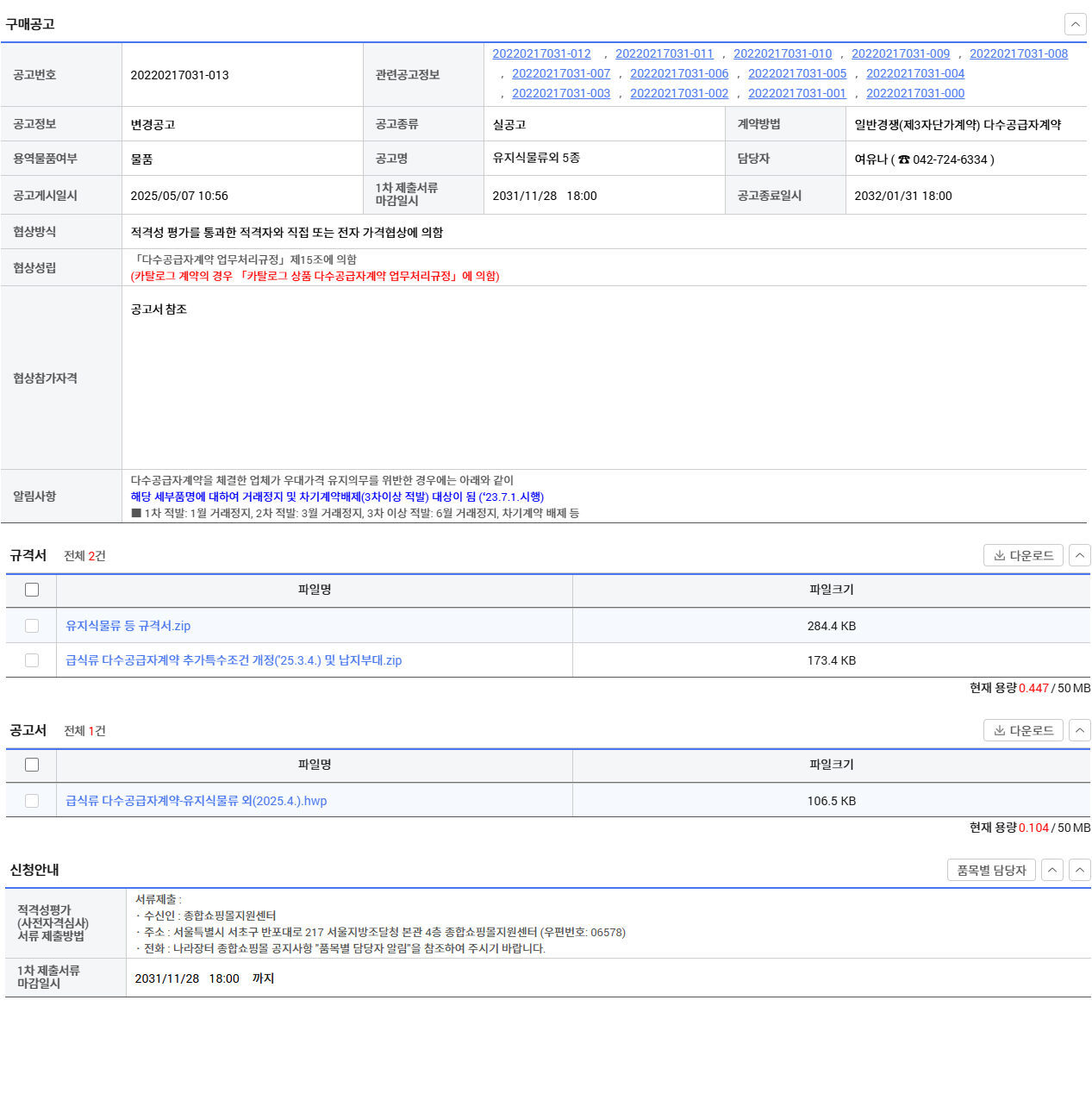Check the 유지식물류 등 규격서.zip checkbox
The width and height of the screenshot is (1092, 1100).
pos(32,626)
